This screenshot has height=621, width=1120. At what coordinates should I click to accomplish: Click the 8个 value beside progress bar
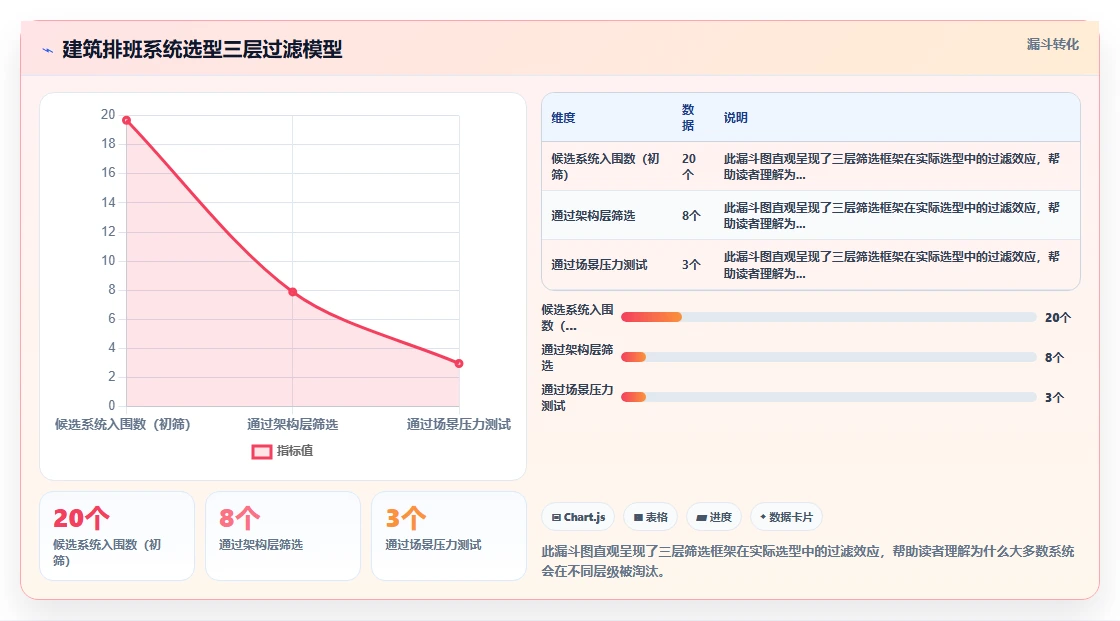click(1054, 358)
